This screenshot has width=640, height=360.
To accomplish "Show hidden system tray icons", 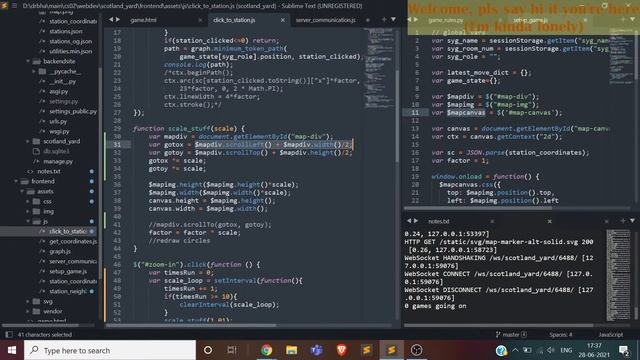I will pyautogui.click(x=516, y=350).
